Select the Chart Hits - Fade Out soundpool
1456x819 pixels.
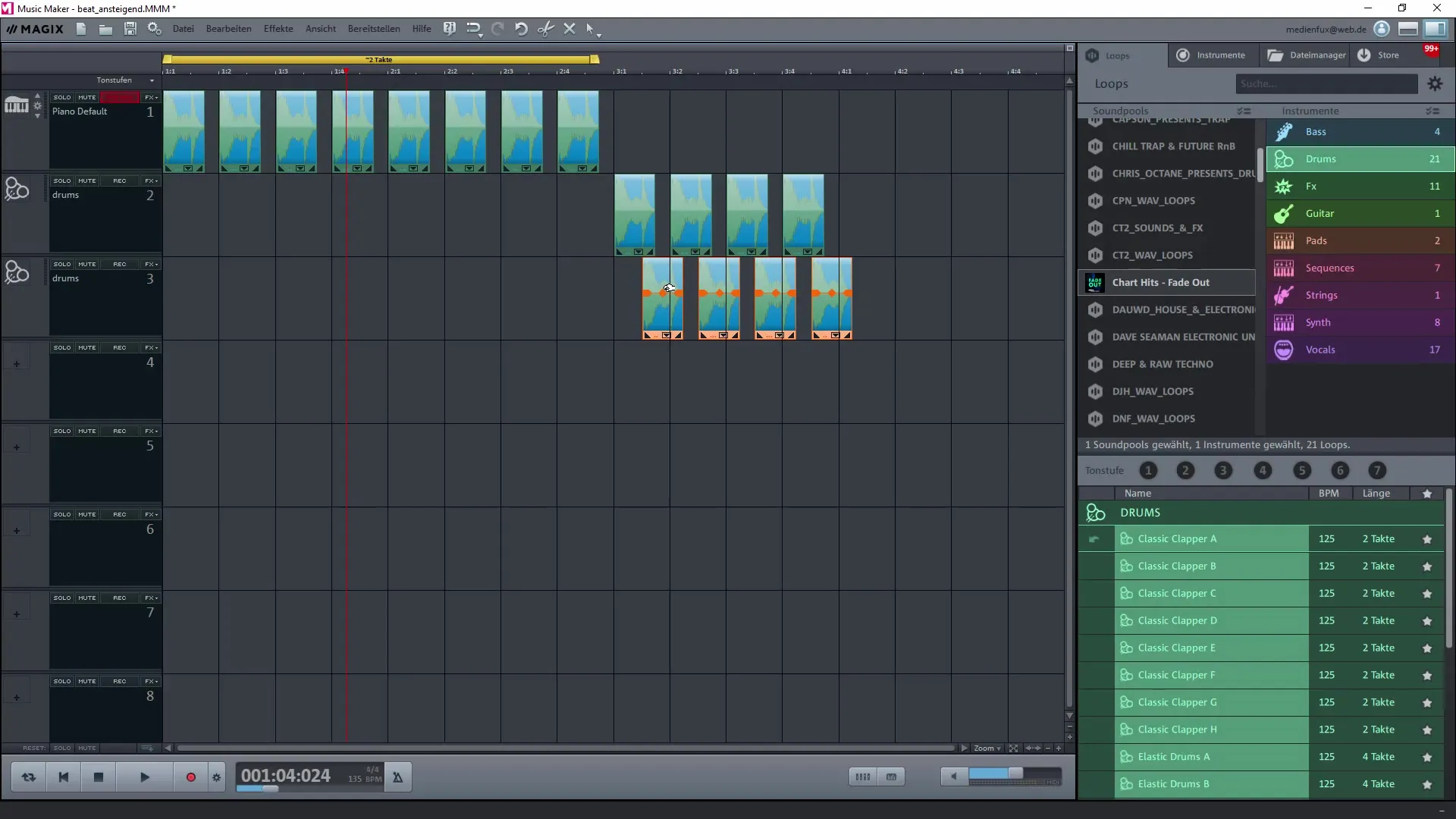point(1167,283)
